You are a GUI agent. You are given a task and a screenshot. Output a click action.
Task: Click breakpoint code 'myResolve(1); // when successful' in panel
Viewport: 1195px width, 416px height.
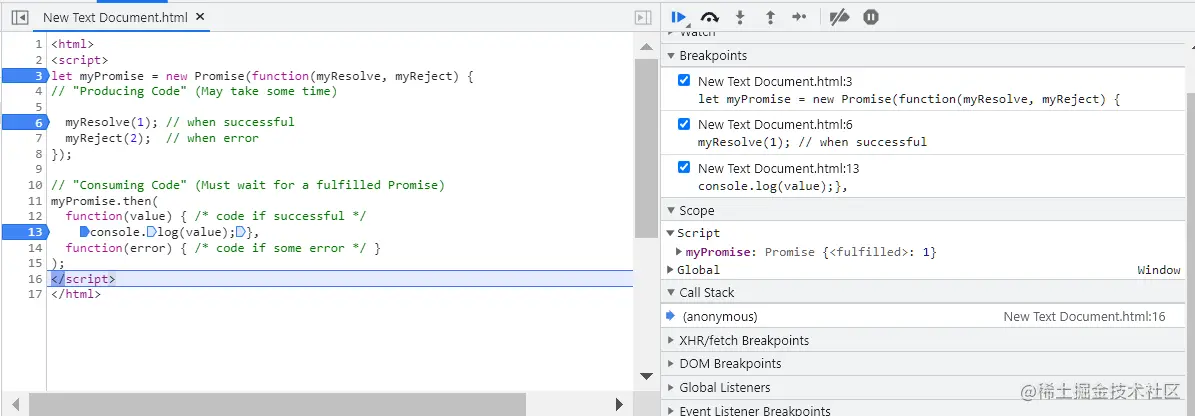812,142
